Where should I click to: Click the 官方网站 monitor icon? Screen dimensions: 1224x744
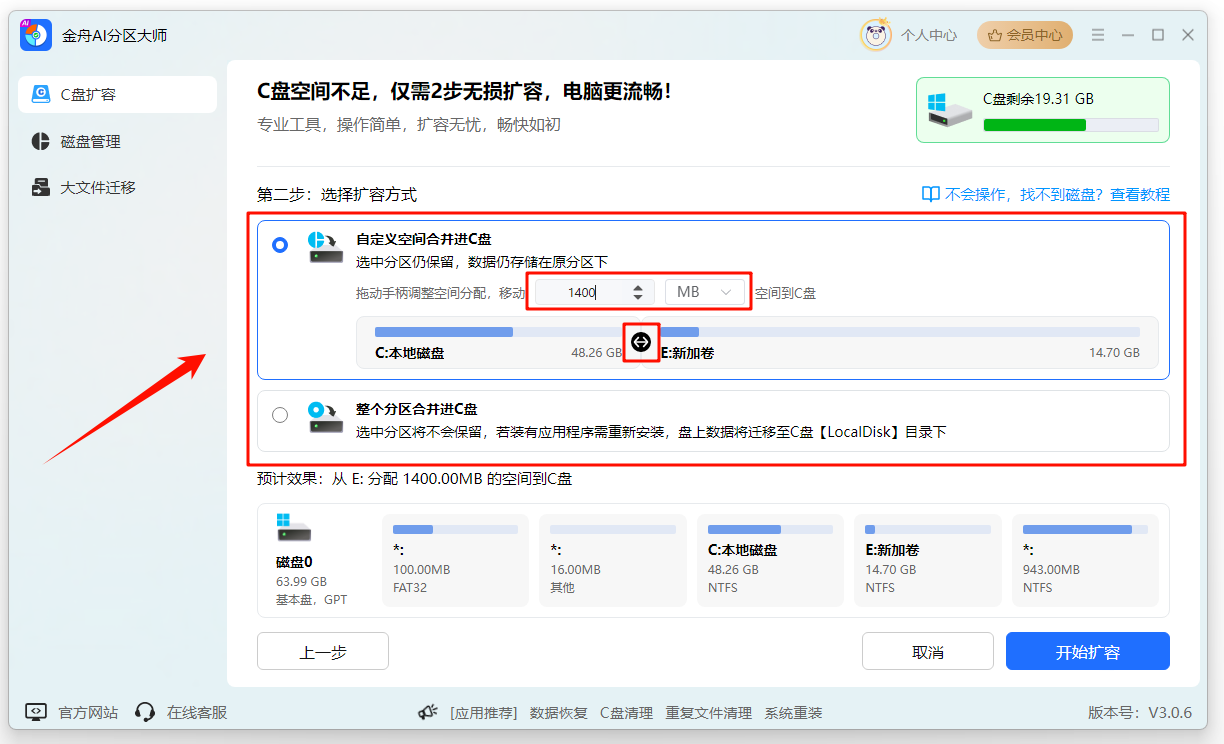click(36, 712)
